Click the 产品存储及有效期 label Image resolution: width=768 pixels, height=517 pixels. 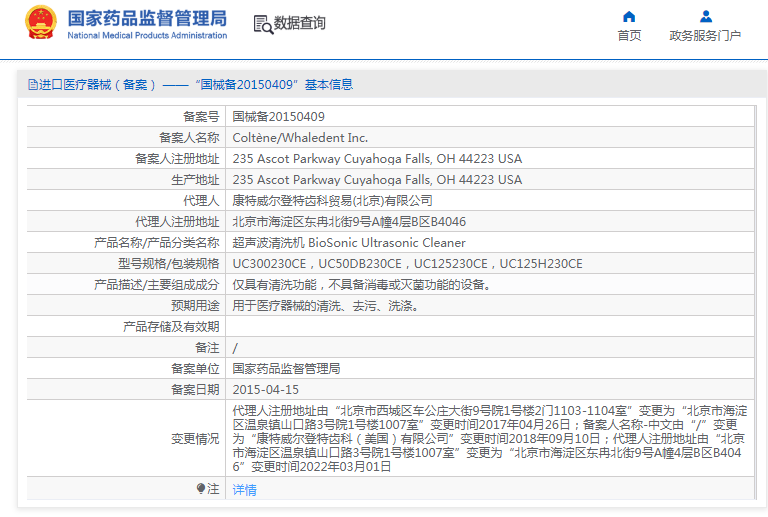(171, 327)
